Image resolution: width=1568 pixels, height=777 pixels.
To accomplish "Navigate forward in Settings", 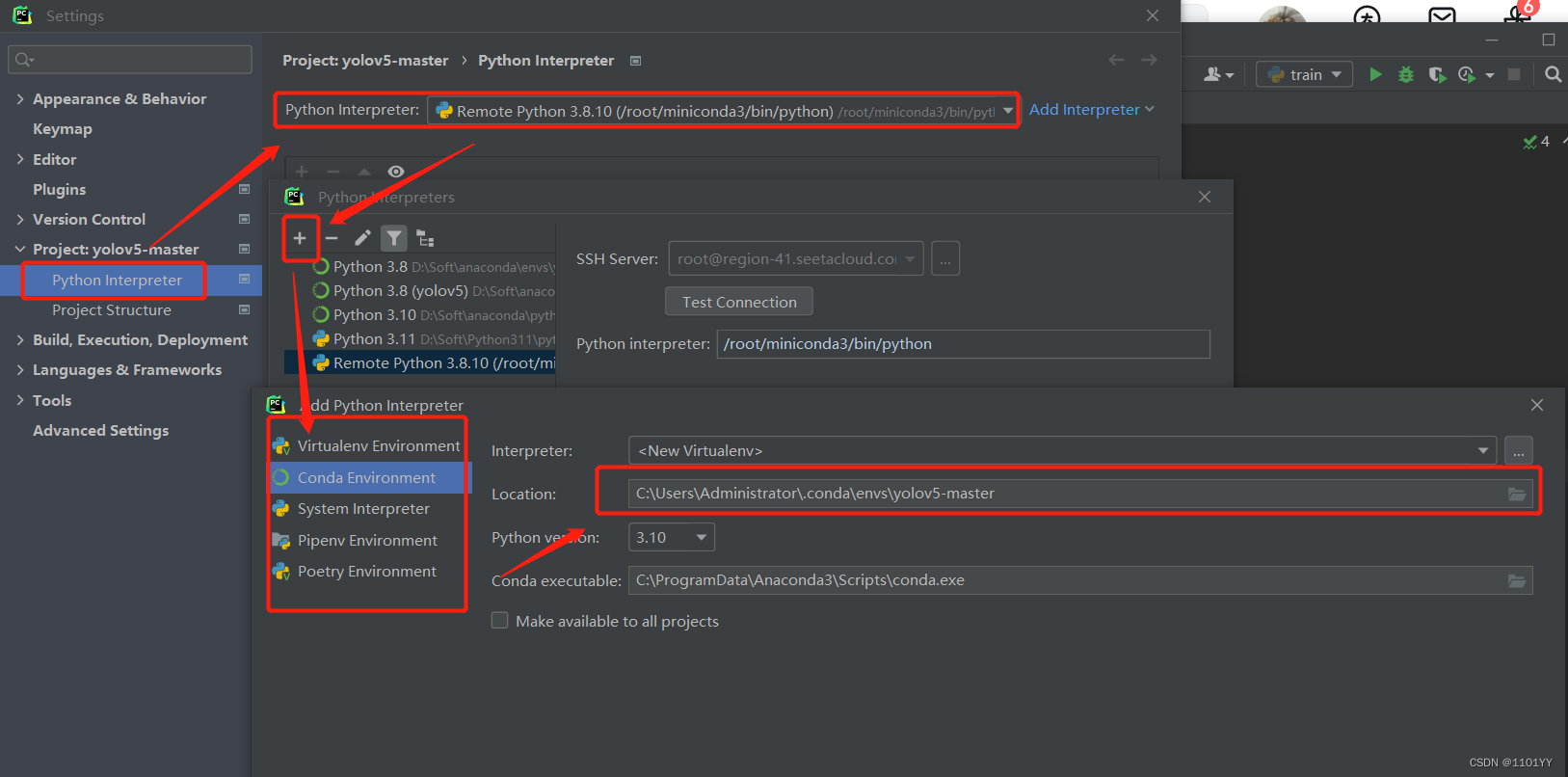I will (1149, 60).
